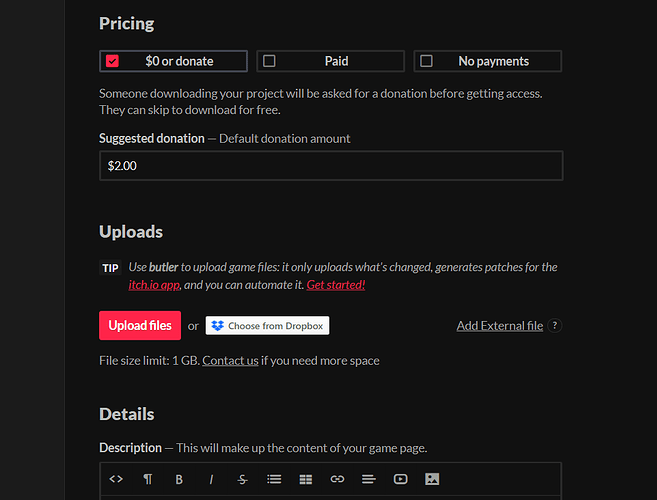
Task: Choose a file from Dropbox
Action: click(x=267, y=326)
